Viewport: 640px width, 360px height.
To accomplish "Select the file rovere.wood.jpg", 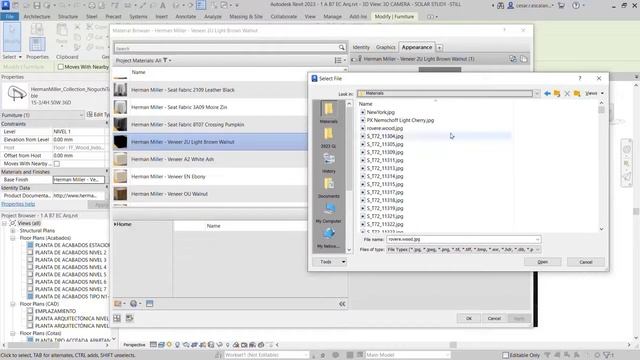I will [x=384, y=128].
